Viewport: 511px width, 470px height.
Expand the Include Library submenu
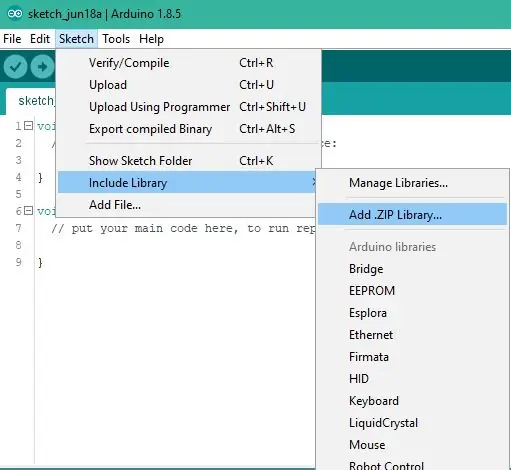click(x=187, y=183)
